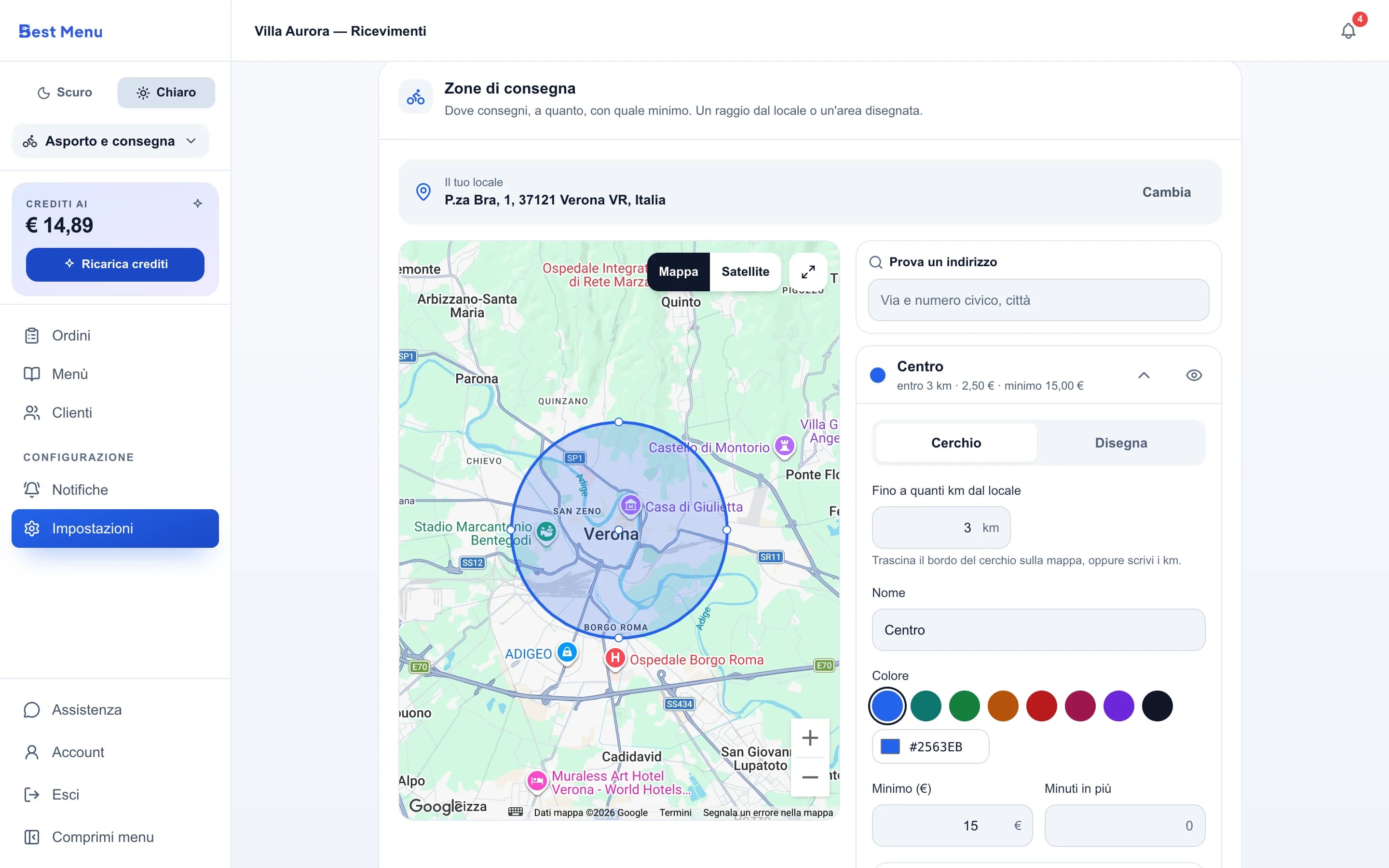Click the Casa di Giulietta map marker
Screen dimensions: 1389x868
click(x=630, y=506)
